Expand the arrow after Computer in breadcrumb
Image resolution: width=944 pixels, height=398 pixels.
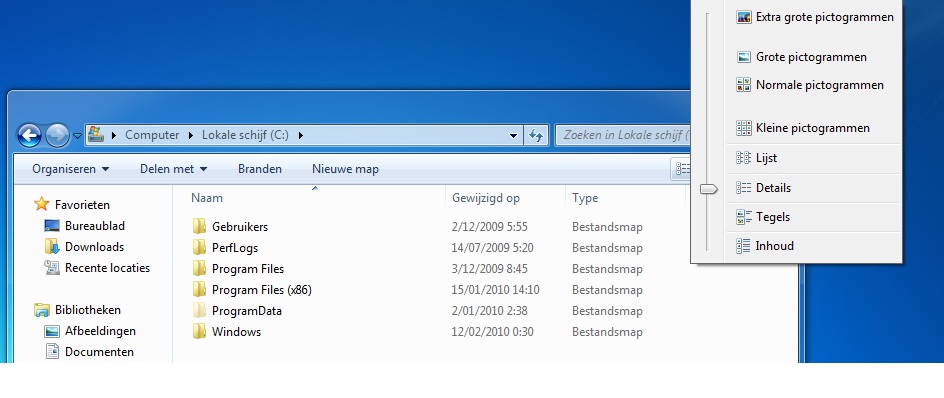(191, 135)
